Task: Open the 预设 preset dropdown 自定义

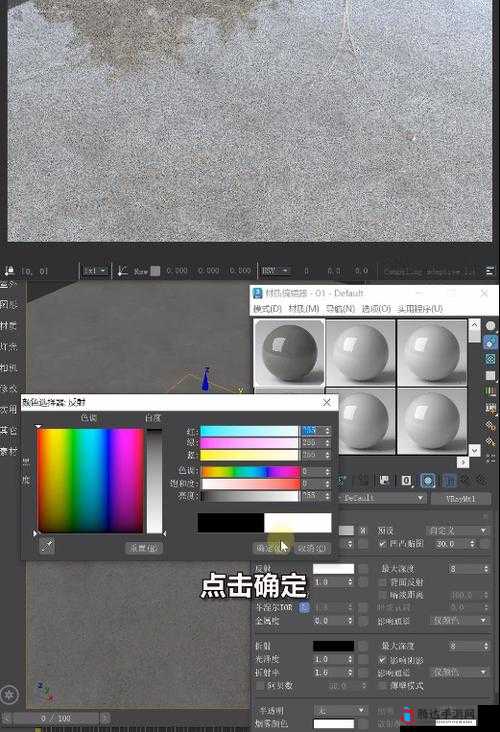Action: [457, 531]
